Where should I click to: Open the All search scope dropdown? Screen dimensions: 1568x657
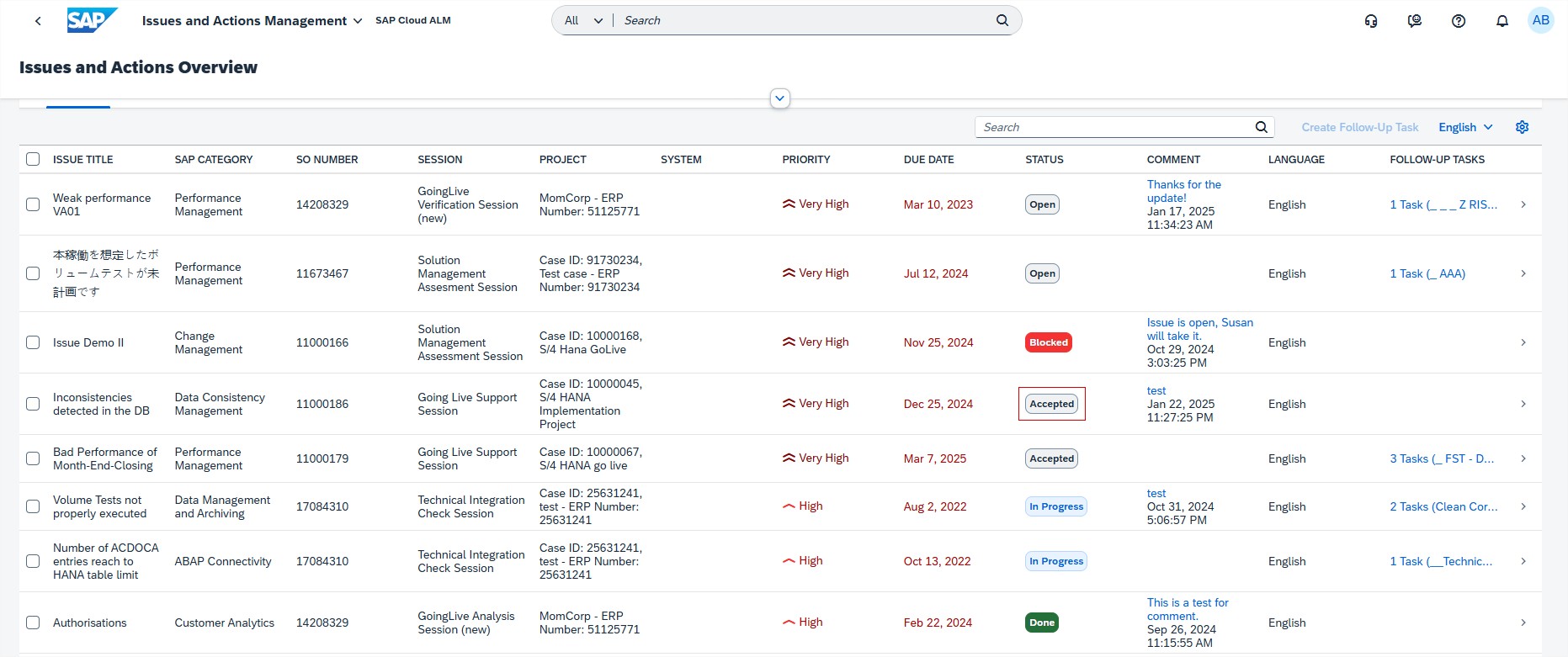(583, 20)
